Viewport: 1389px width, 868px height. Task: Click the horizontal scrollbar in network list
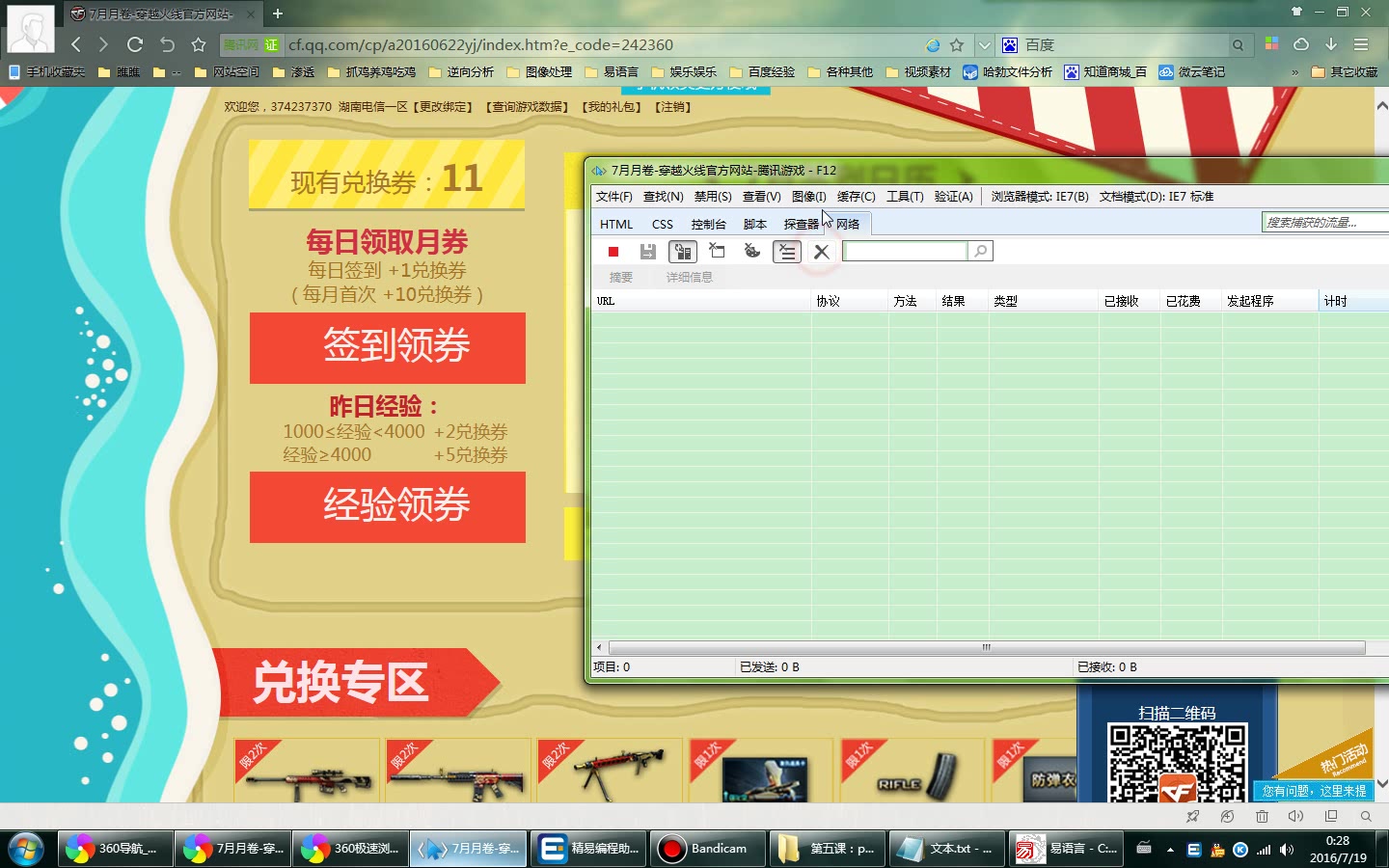tap(987, 647)
